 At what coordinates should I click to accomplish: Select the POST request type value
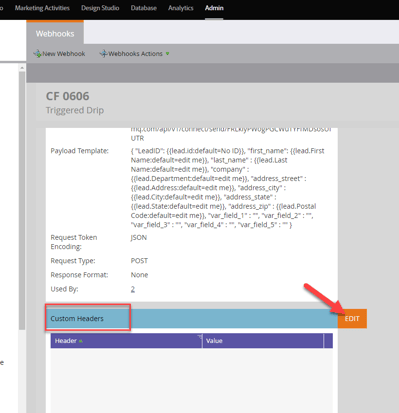pyautogui.click(x=139, y=261)
